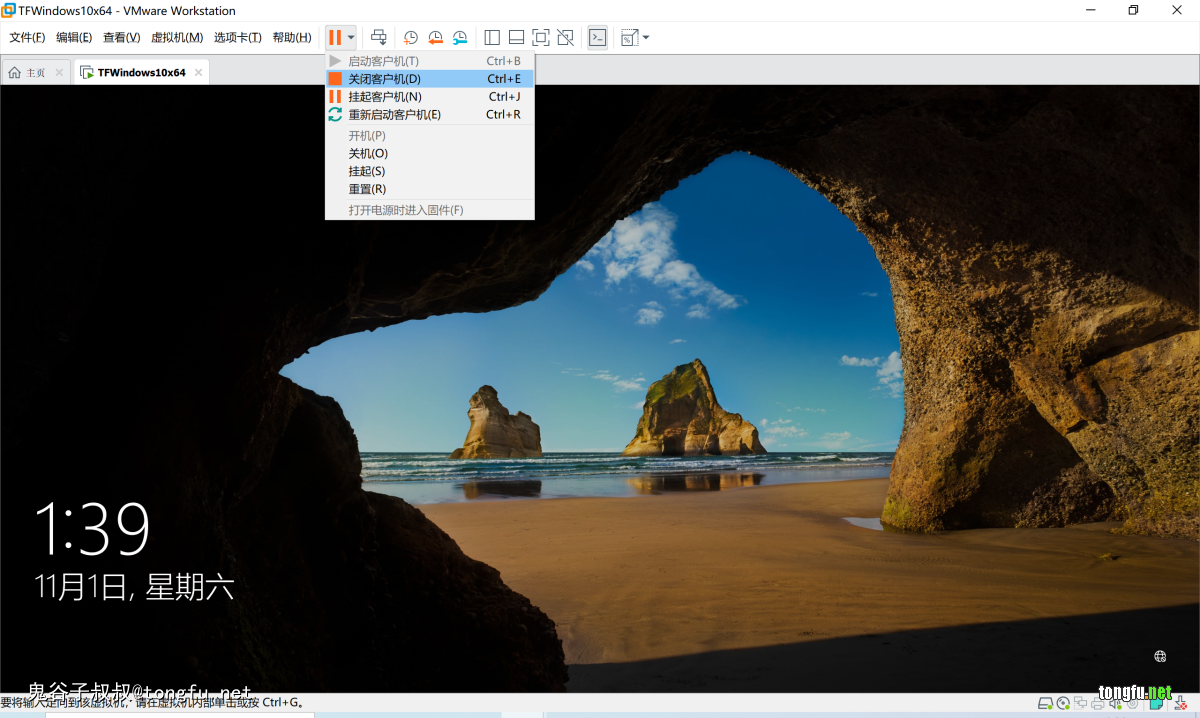Click the CD/DVD drive status icon

point(1063,703)
